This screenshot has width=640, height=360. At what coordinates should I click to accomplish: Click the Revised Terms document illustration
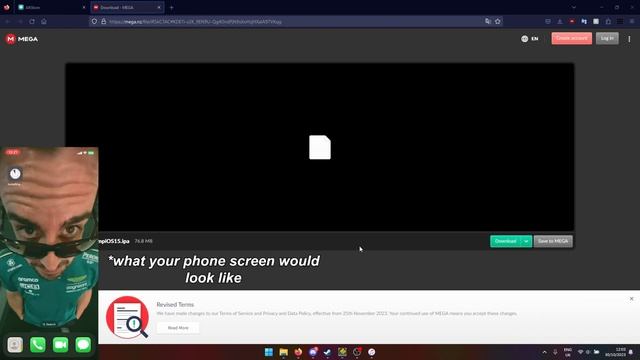(x=127, y=317)
